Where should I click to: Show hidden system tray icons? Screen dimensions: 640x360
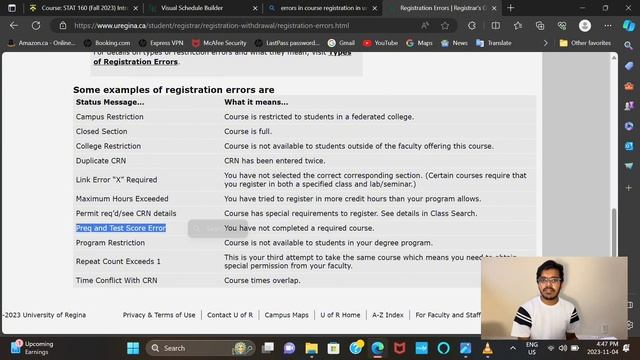513,348
